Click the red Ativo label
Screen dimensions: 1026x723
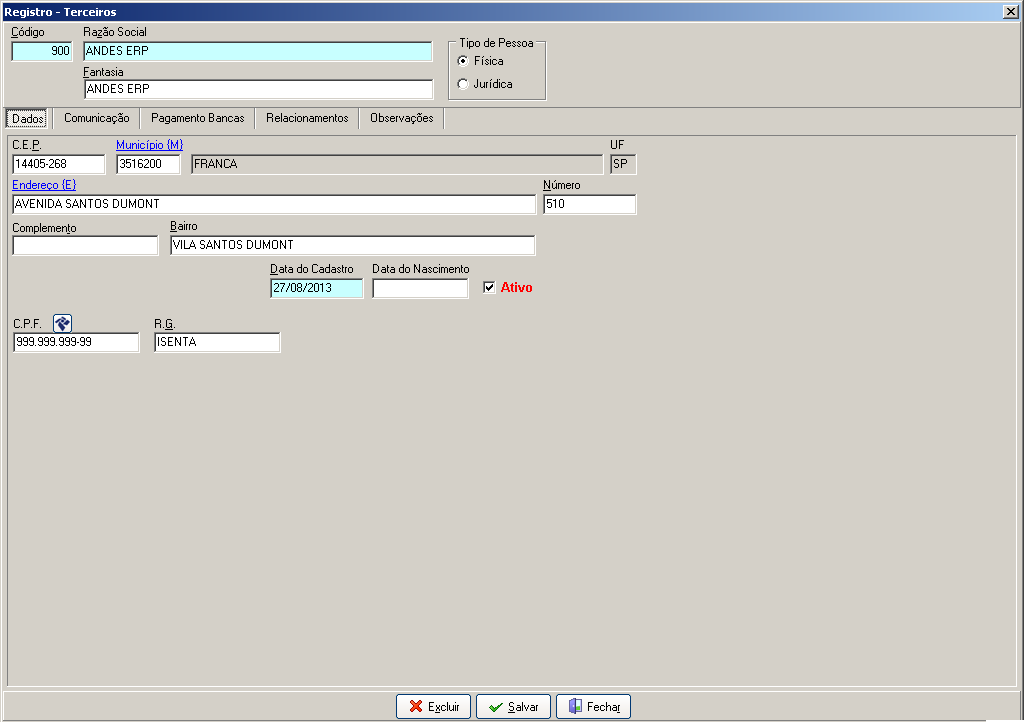pos(516,287)
